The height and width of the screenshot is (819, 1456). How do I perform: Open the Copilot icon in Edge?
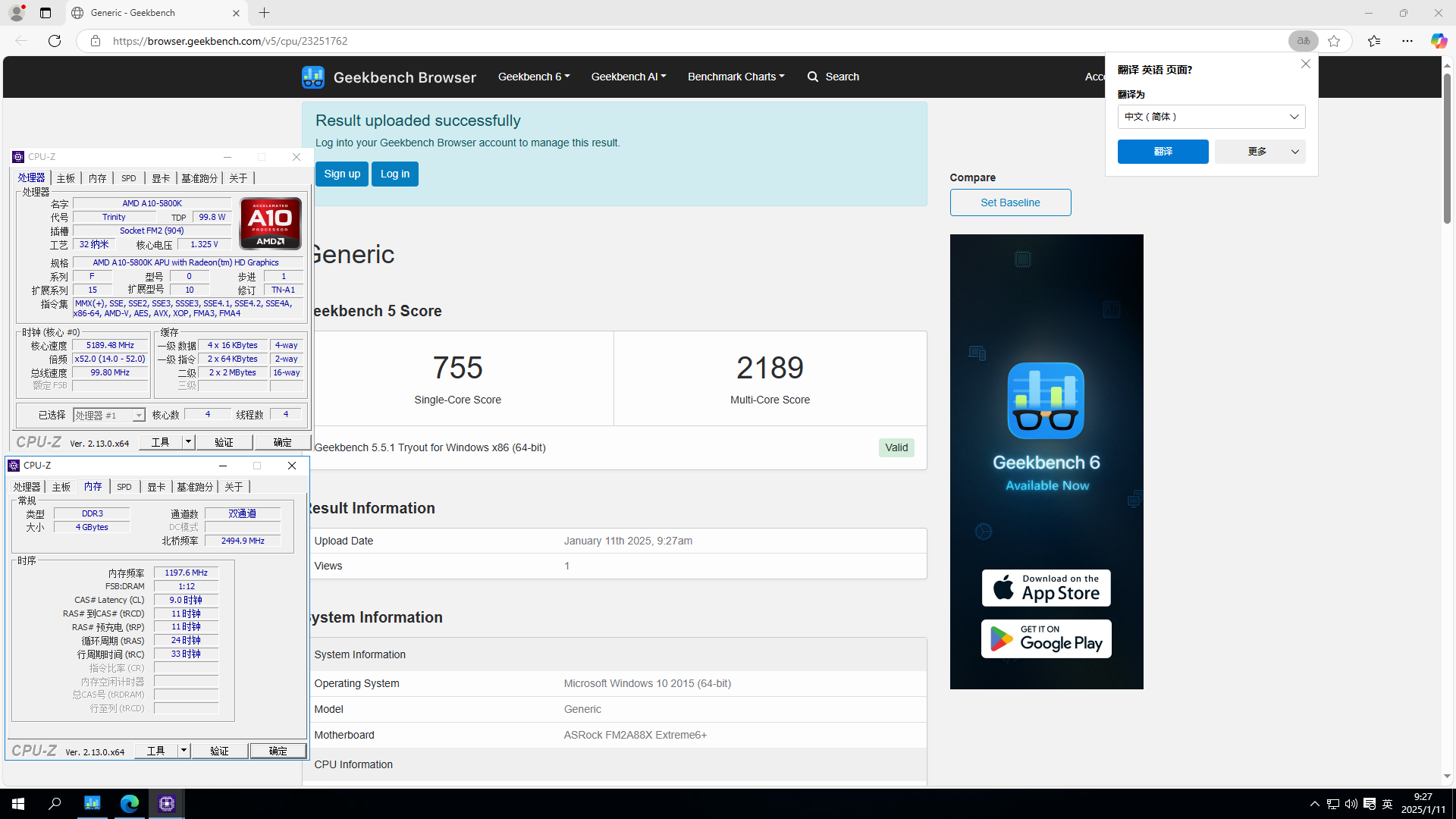pos(1439,41)
